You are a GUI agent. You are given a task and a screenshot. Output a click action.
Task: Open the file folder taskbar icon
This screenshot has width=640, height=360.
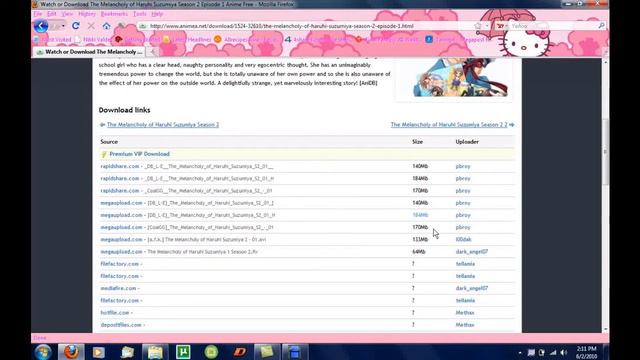[155, 352]
